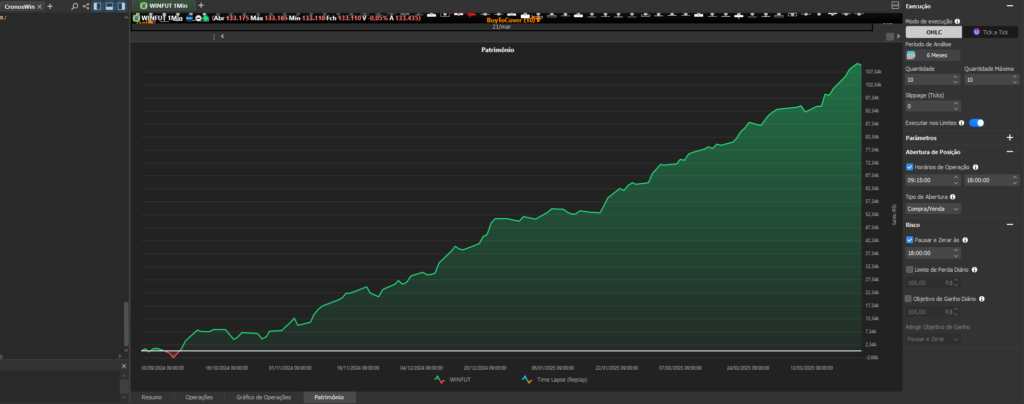The width and height of the screenshot is (1024, 404).
Task: Click the 09:15:00 start time field
Action: pyautogui.click(x=933, y=179)
